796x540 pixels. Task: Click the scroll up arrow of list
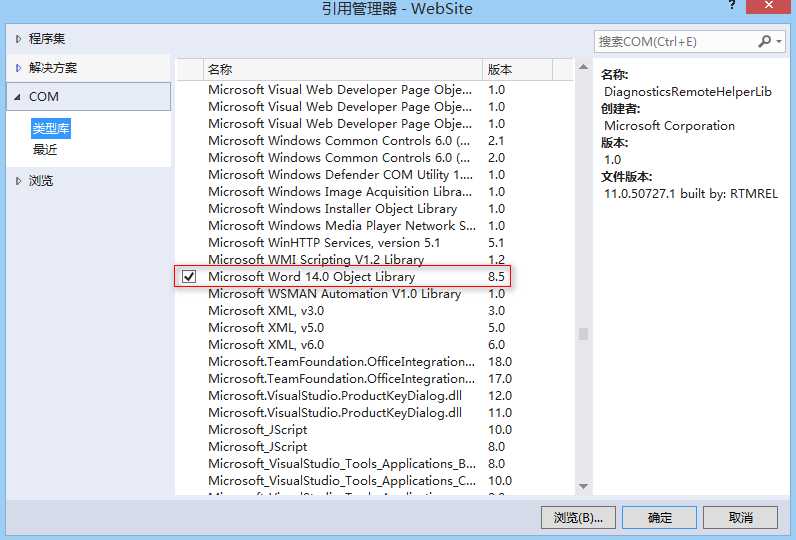(583, 66)
